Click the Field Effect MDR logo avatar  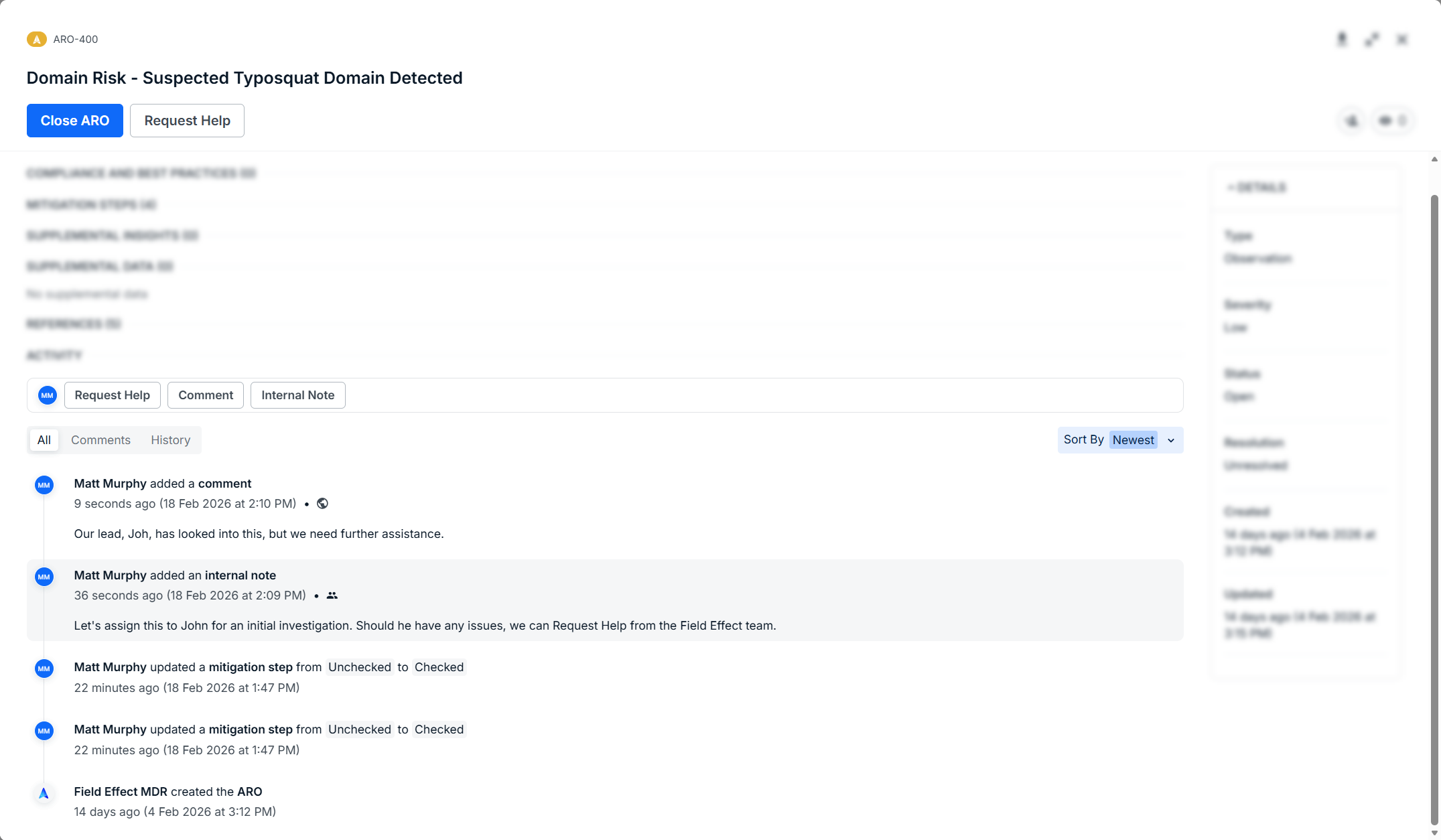pos(44,794)
